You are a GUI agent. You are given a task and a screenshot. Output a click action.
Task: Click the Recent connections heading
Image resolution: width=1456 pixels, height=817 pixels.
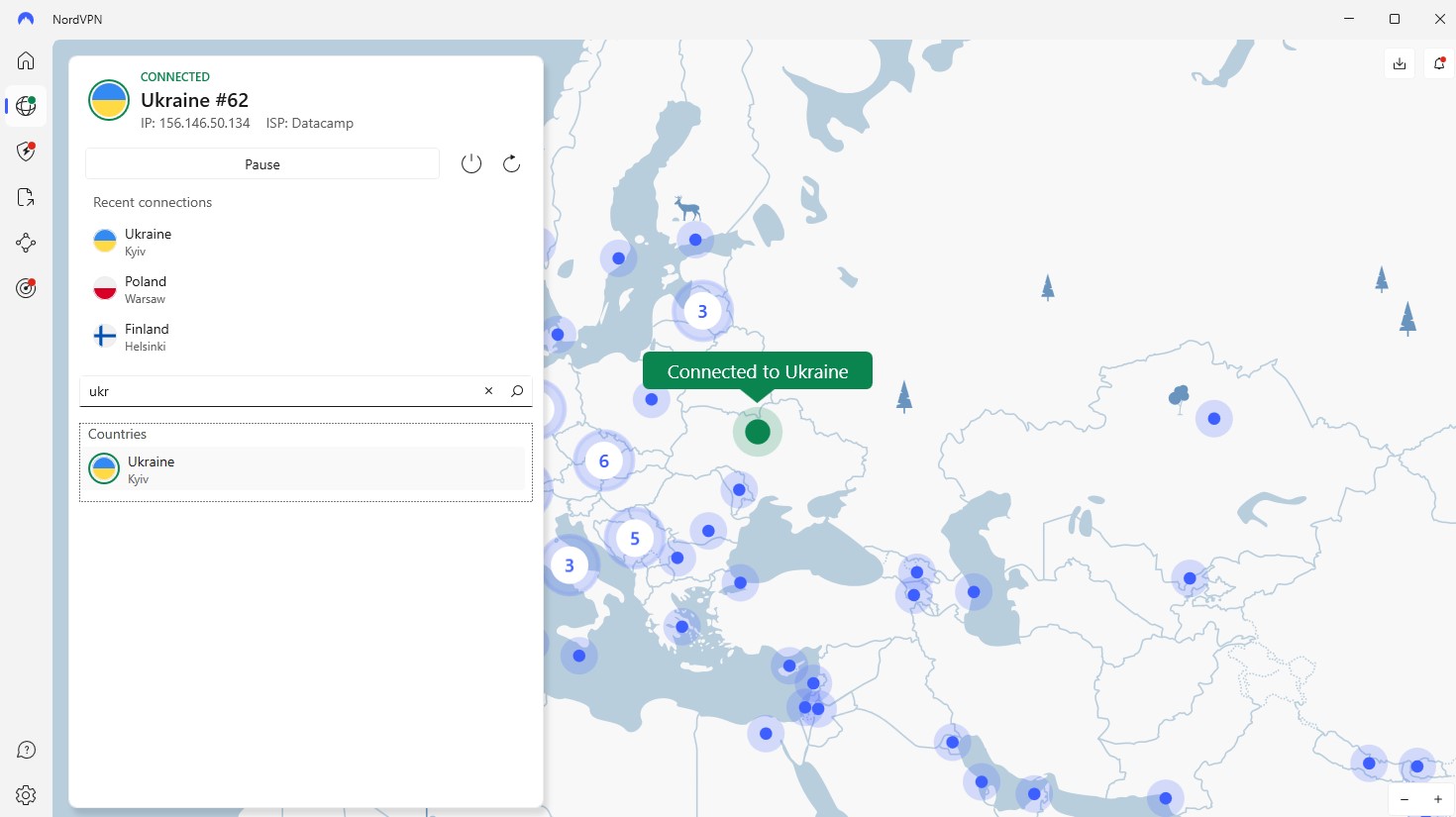point(153,202)
